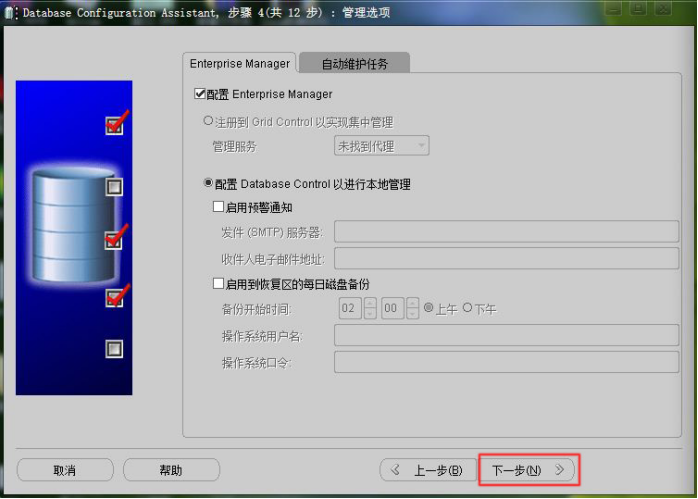Viewport: 698px width, 499px height.
Task: Click the database cylinder illustration
Action: coord(73,226)
